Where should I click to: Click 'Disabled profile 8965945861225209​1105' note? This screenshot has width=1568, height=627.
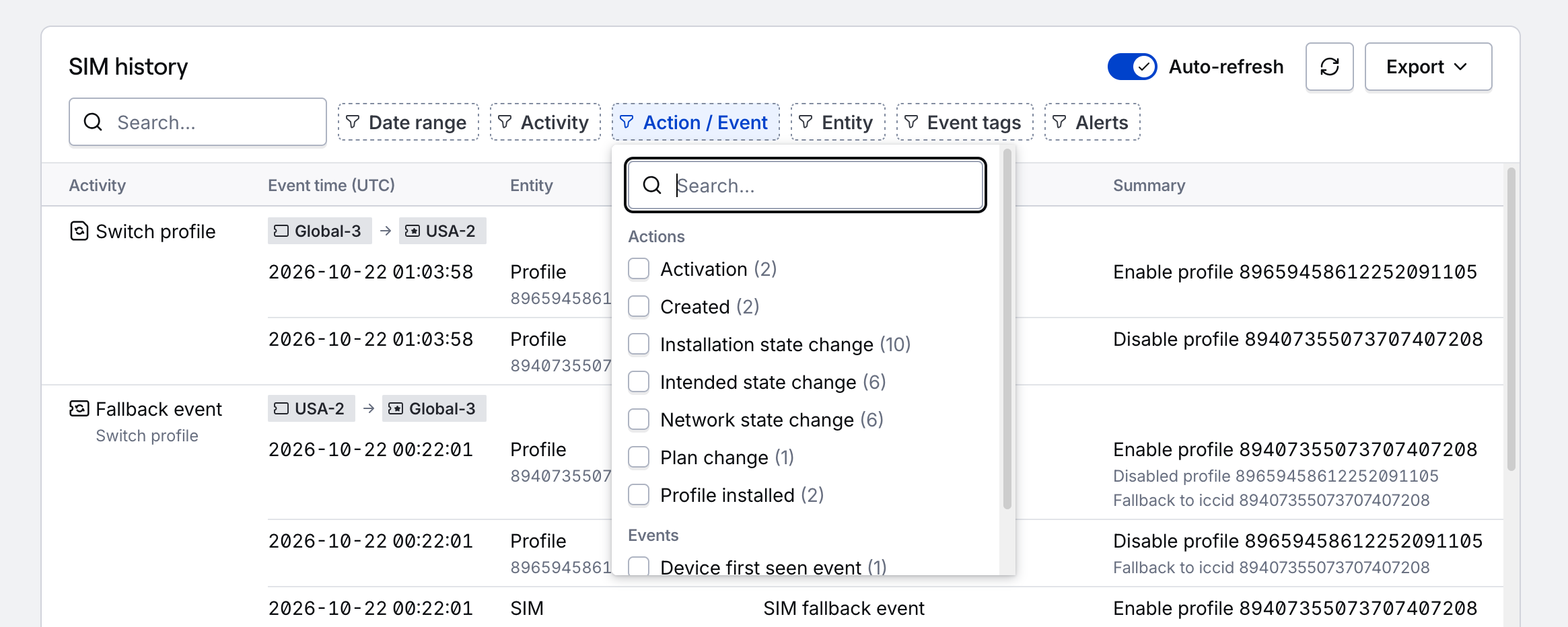(1275, 476)
